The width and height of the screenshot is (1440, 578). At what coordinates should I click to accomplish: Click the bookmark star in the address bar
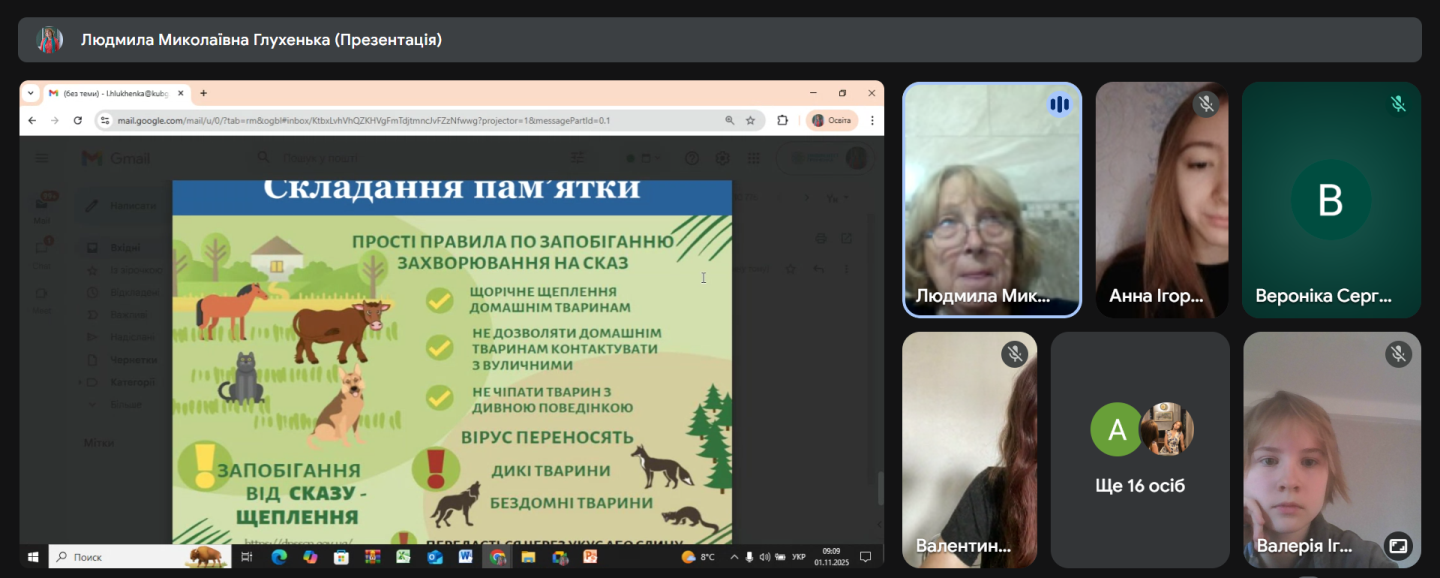tap(750, 120)
